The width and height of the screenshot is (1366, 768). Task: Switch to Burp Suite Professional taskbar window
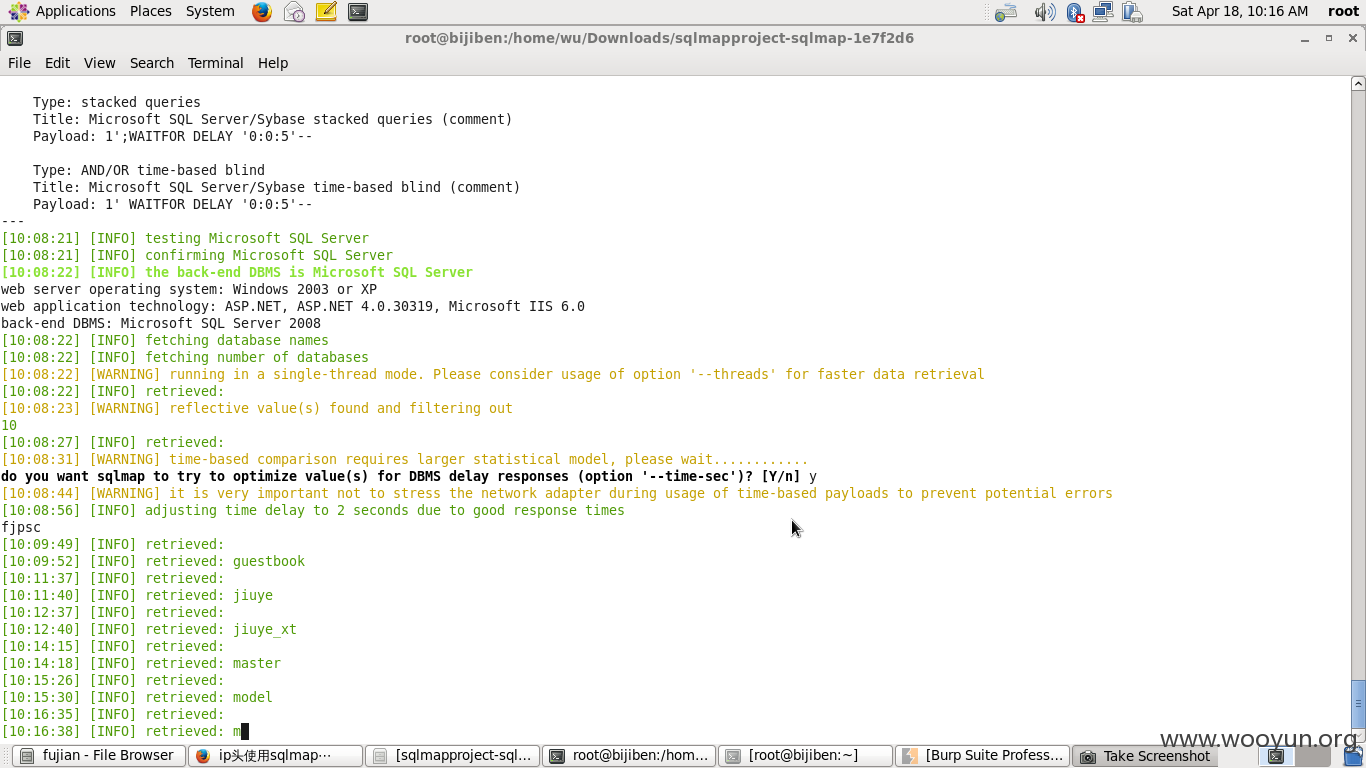click(x=983, y=756)
